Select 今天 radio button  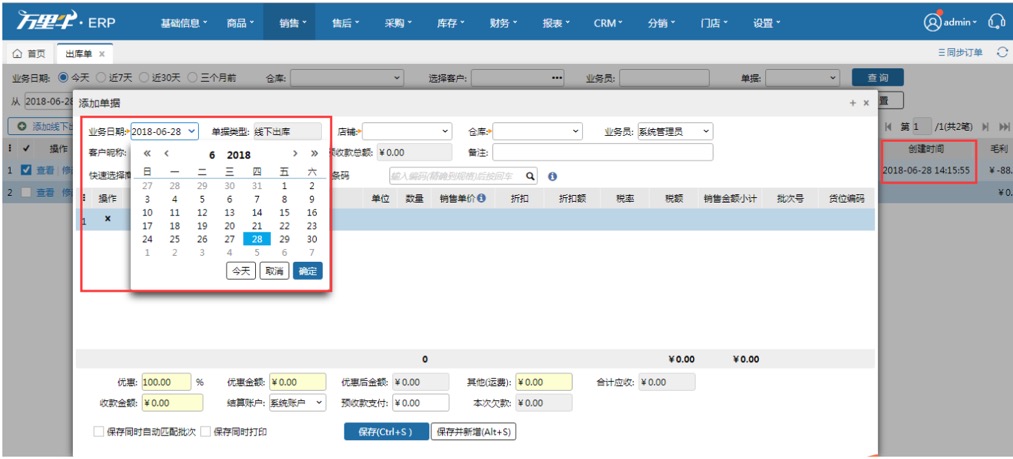tap(63, 78)
